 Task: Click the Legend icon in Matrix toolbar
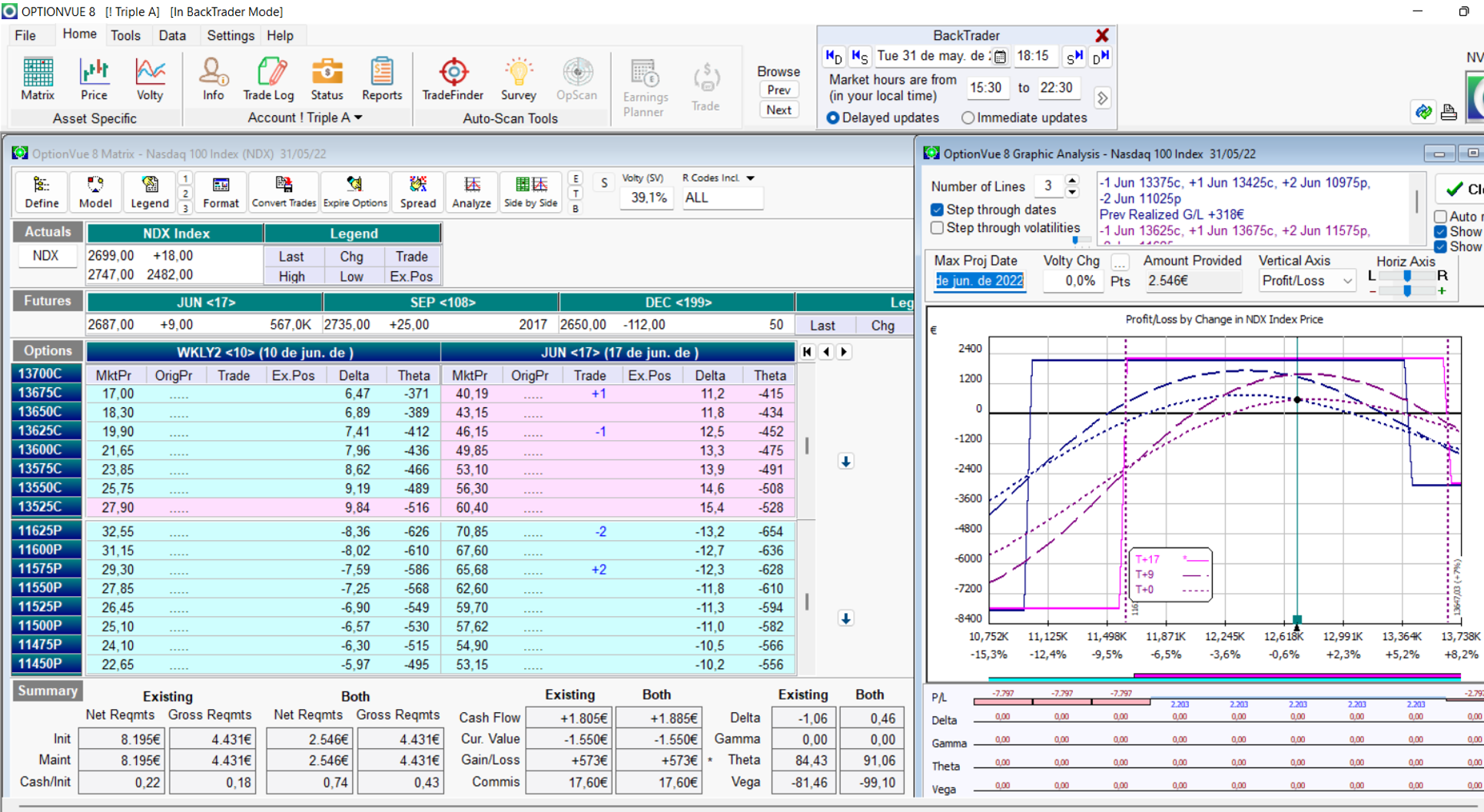pyautogui.click(x=149, y=192)
